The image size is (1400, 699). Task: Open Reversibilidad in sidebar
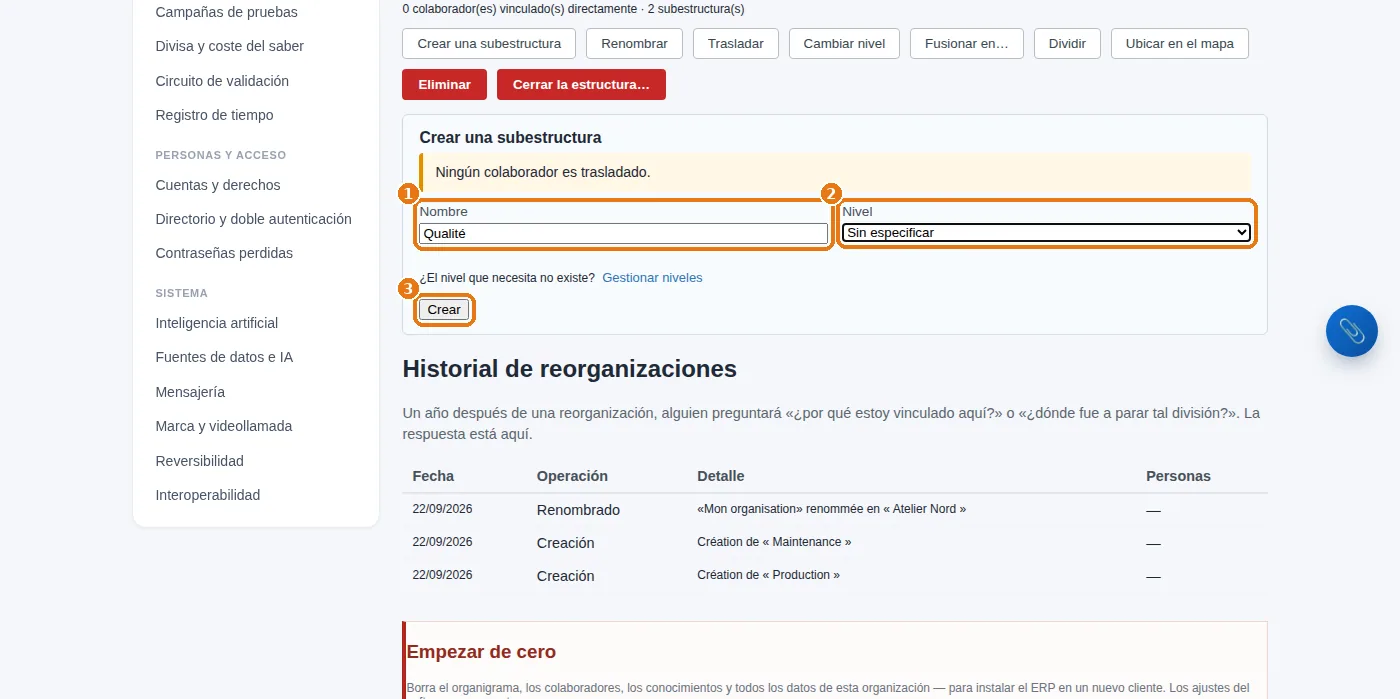(200, 461)
